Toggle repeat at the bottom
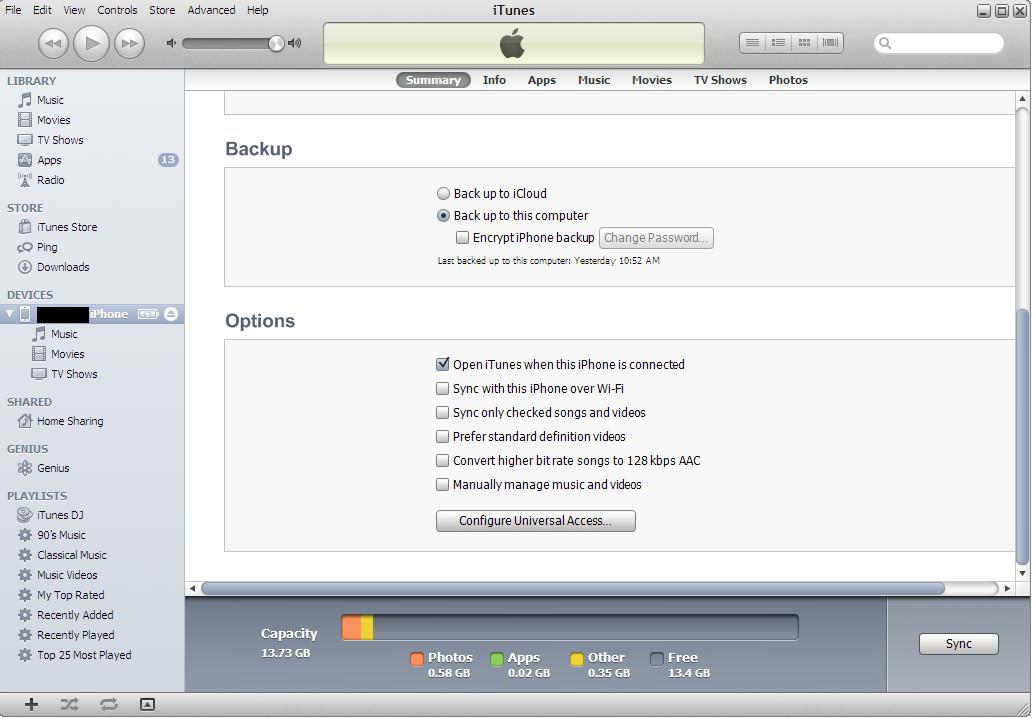 point(108,704)
